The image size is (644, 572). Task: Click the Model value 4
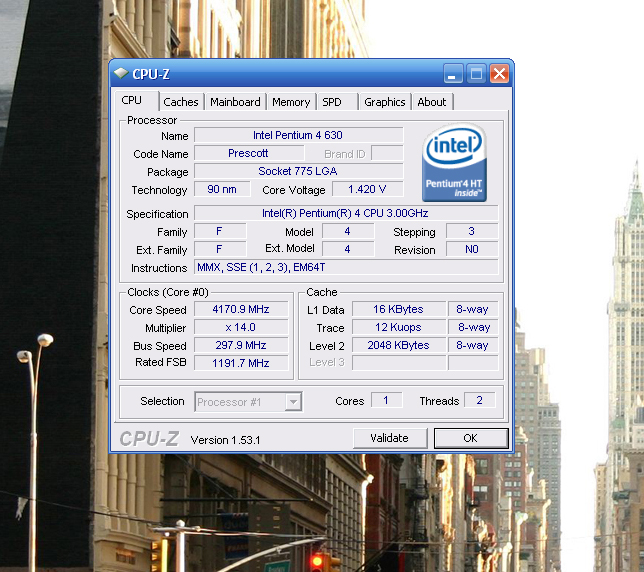(x=348, y=231)
